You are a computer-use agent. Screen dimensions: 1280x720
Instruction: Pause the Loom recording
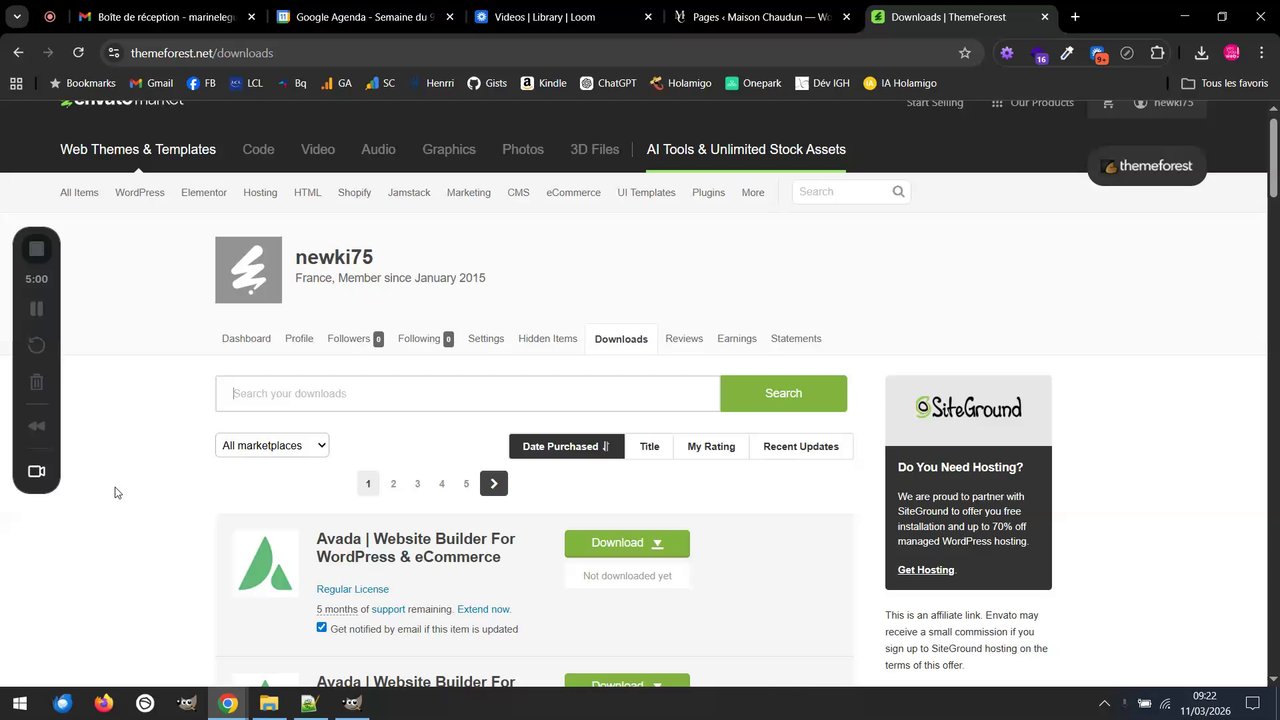tap(37, 309)
